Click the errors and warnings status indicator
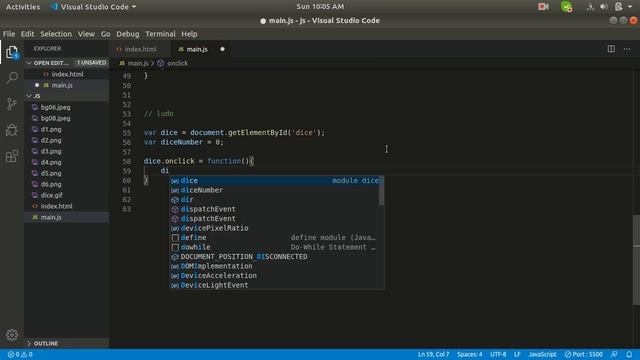This screenshot has height=360, width=640. coord(20,354)
